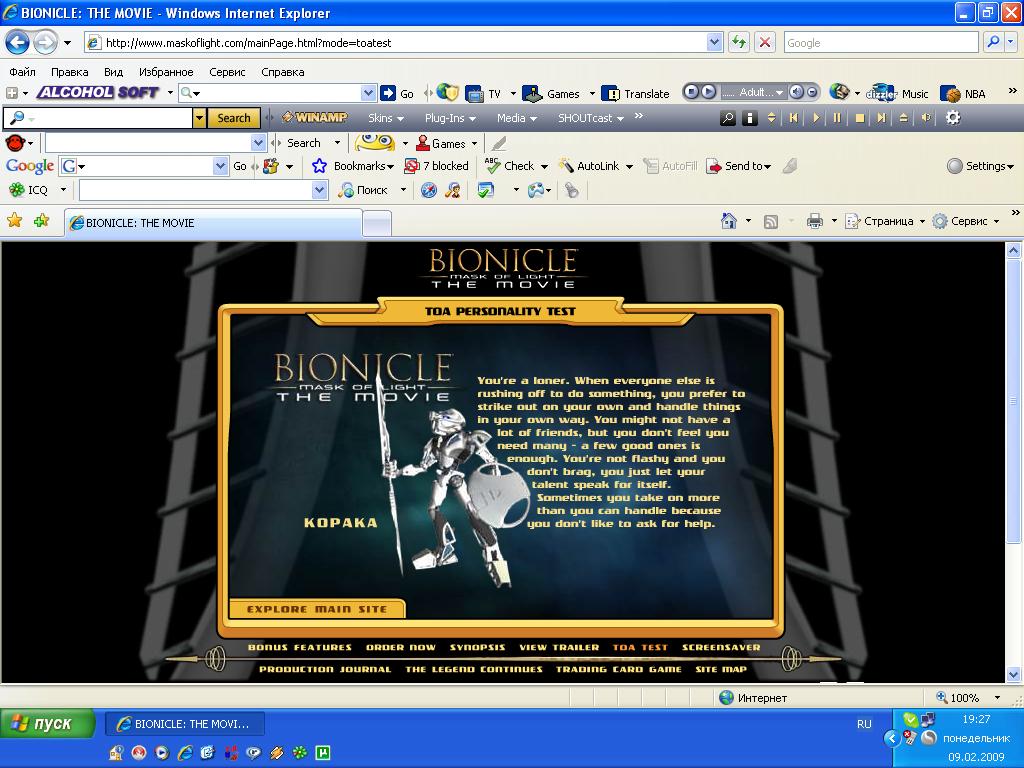
Task: Click the Stop loading red X icon
Action: (765, 42)
